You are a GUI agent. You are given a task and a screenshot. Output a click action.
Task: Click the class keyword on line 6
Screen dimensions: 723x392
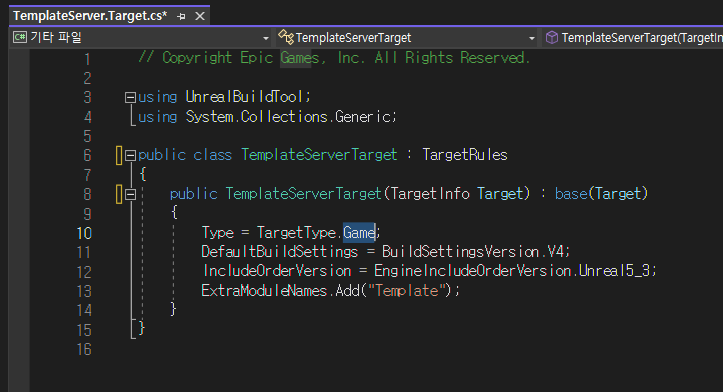[x=212, y=155]
